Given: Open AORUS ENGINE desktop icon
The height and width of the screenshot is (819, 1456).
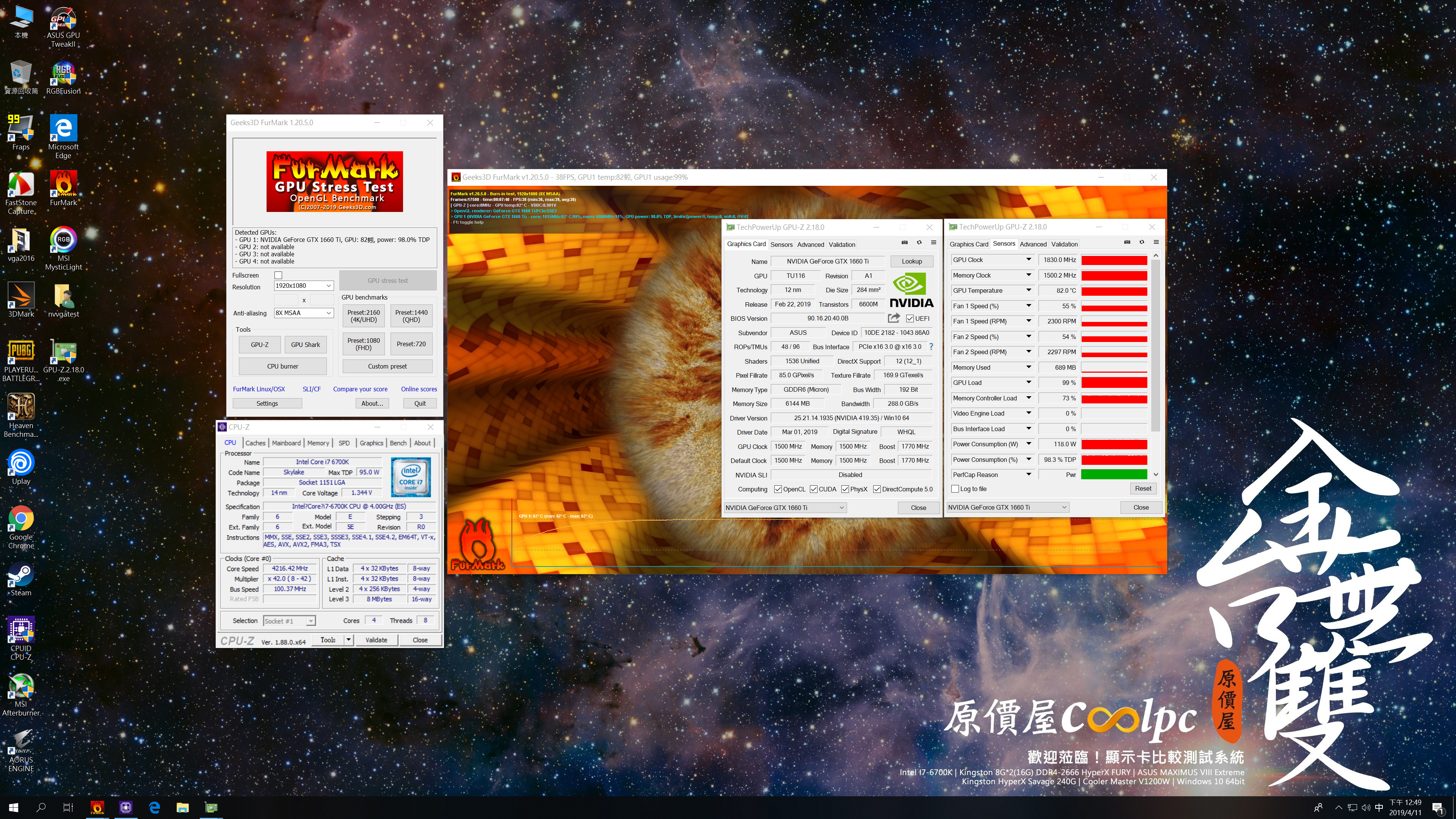Looking at the screenshot, I should 21,750.
